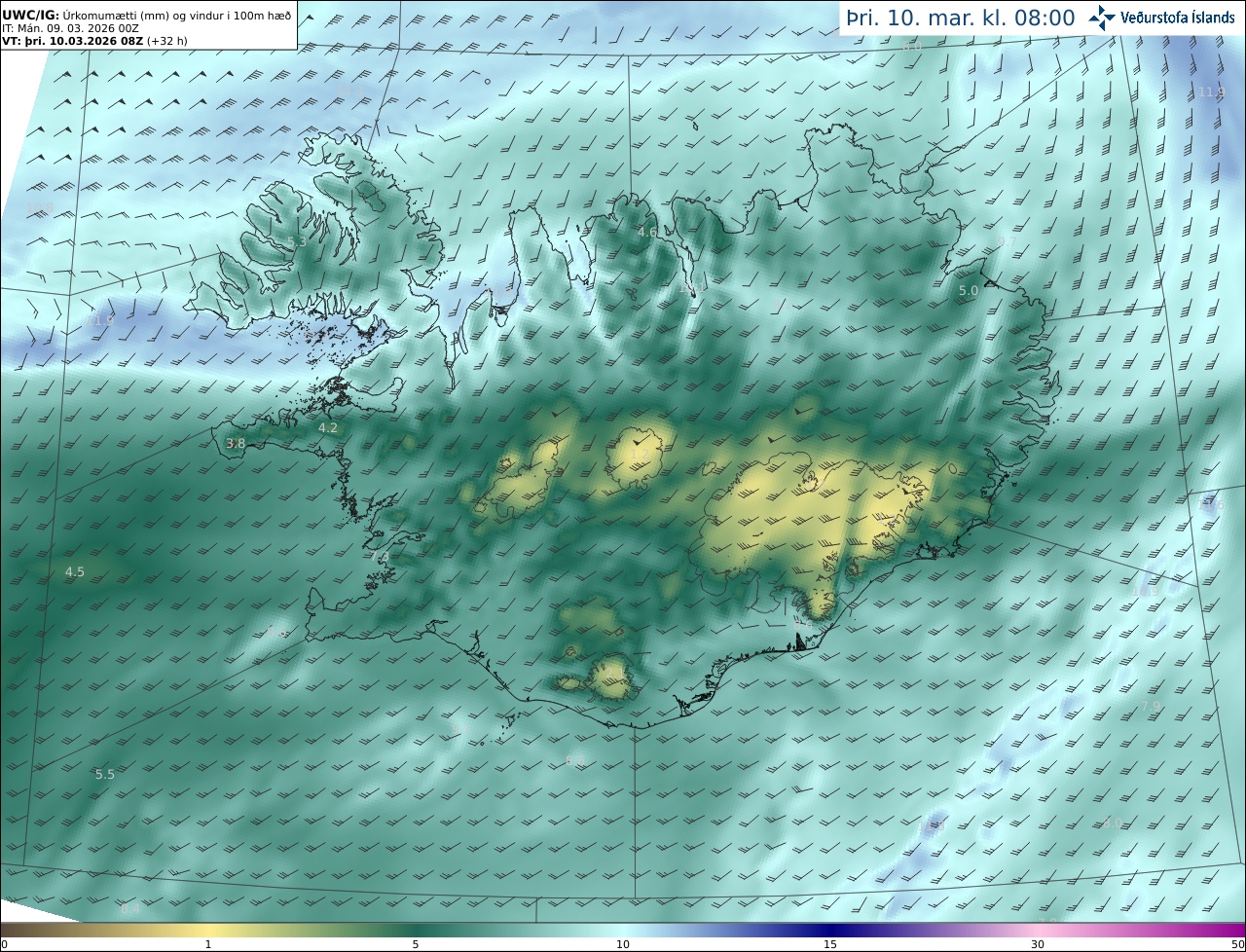Click the "Veðurstofa Íslands" name text
1246x952 pixels.
(1178, 18)
